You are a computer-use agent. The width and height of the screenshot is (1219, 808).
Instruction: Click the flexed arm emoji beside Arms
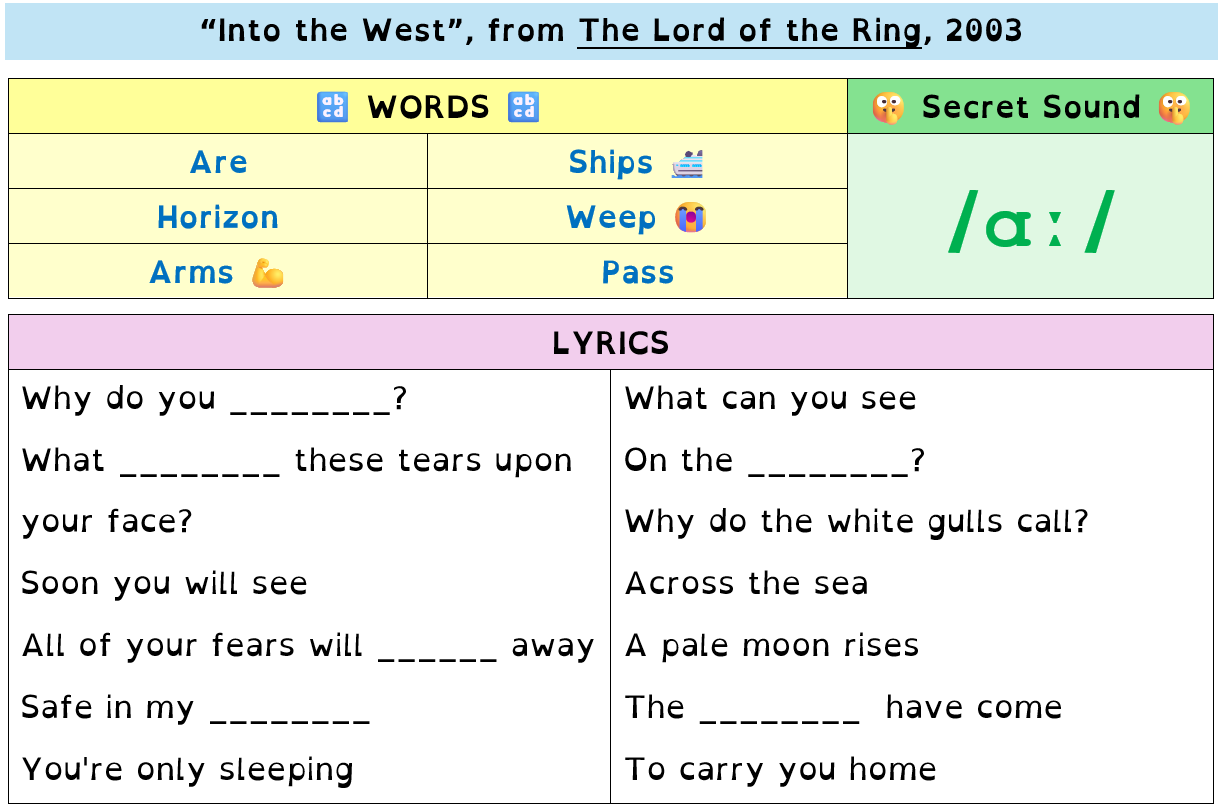coord(267,272)
